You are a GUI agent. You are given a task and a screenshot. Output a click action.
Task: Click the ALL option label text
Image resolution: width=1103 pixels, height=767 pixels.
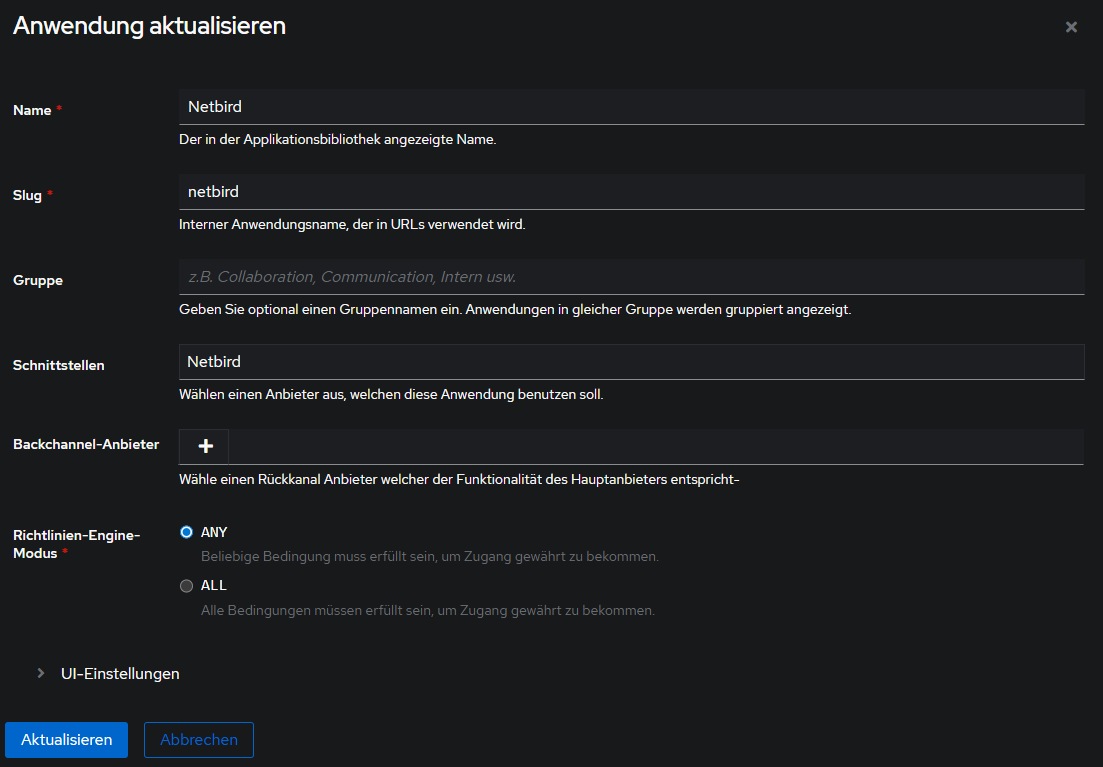(x=214, y=585)
